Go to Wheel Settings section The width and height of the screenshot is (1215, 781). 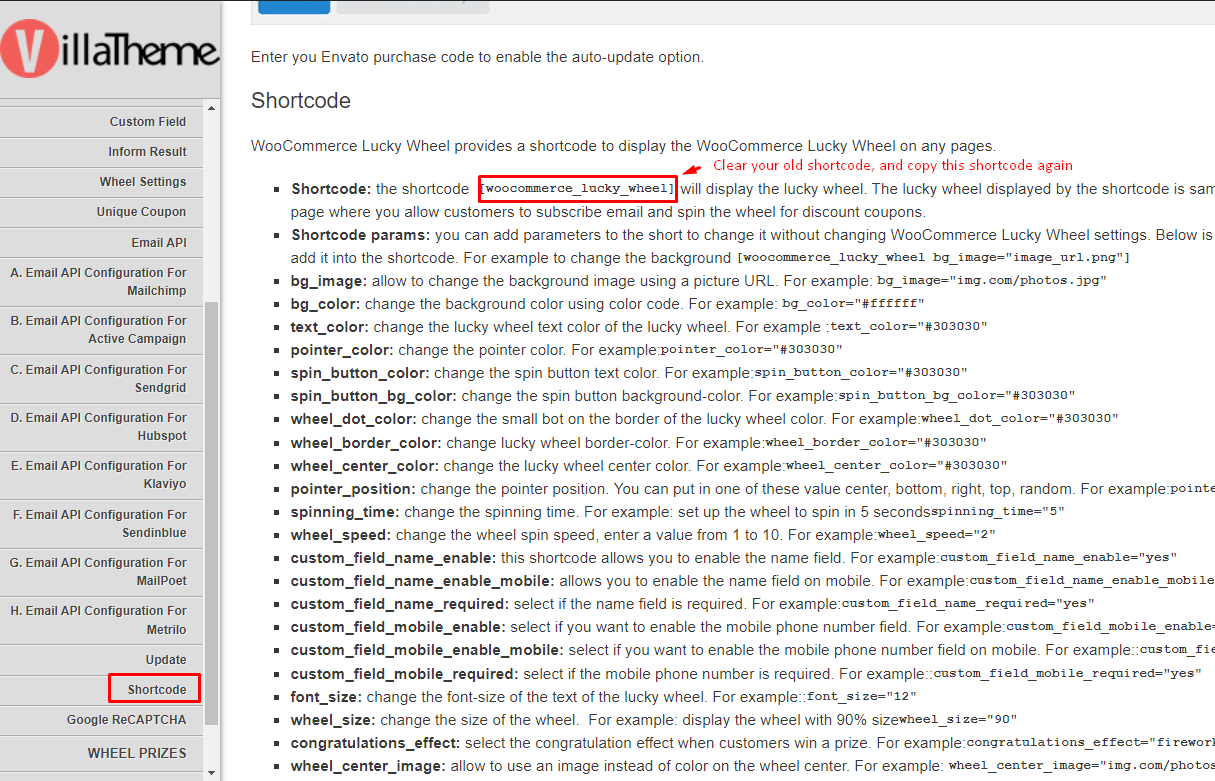[x=101, y=182]
